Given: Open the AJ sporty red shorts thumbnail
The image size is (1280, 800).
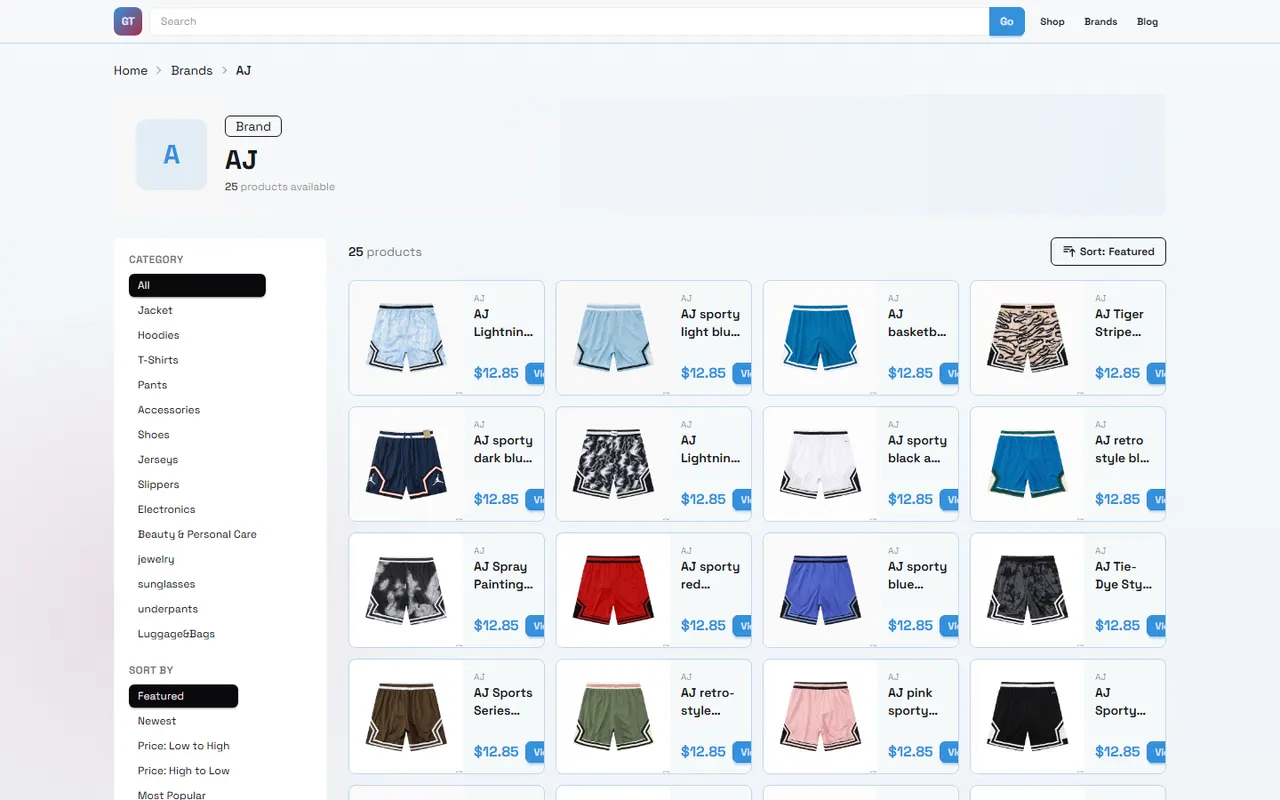Looking at the screenshot, I should coord(613,590).
